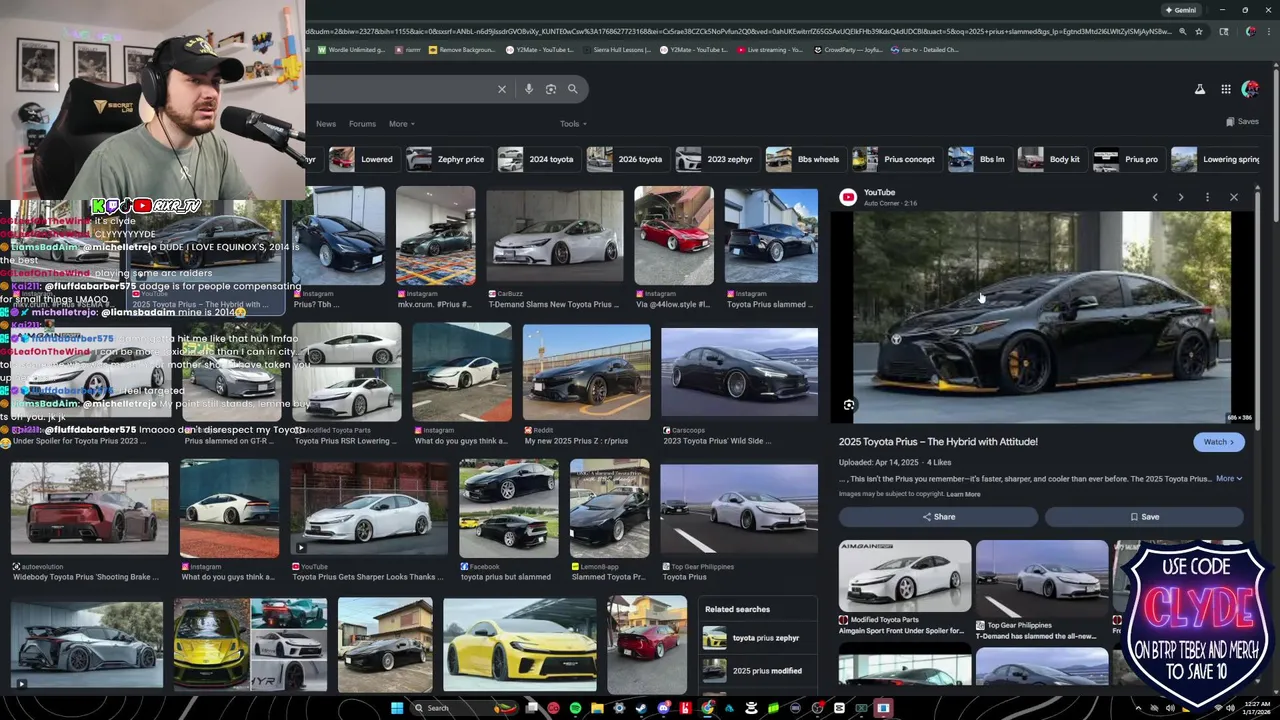Select the Lowered filter chip
Viewport: 1280px width, 720px height.
(365, 159)
